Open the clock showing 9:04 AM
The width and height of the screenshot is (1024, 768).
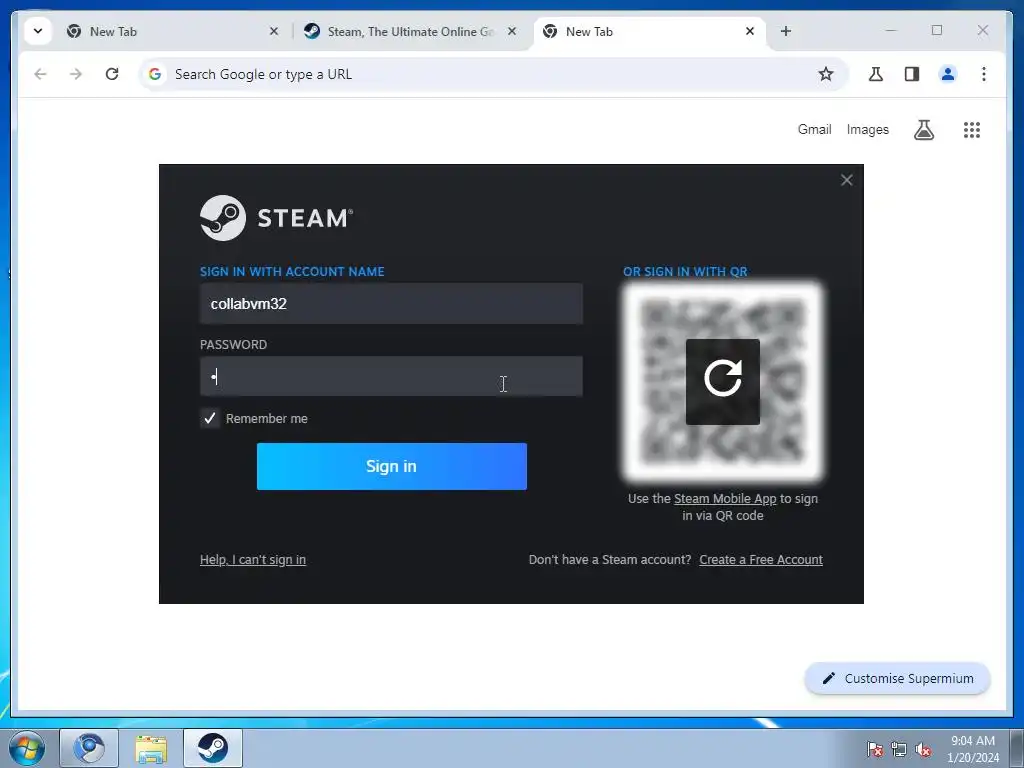(x=972, y=749)
